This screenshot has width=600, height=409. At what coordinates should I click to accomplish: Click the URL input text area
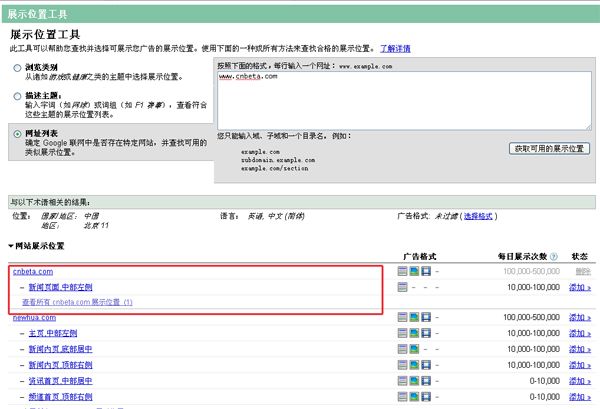coord(400,100)
